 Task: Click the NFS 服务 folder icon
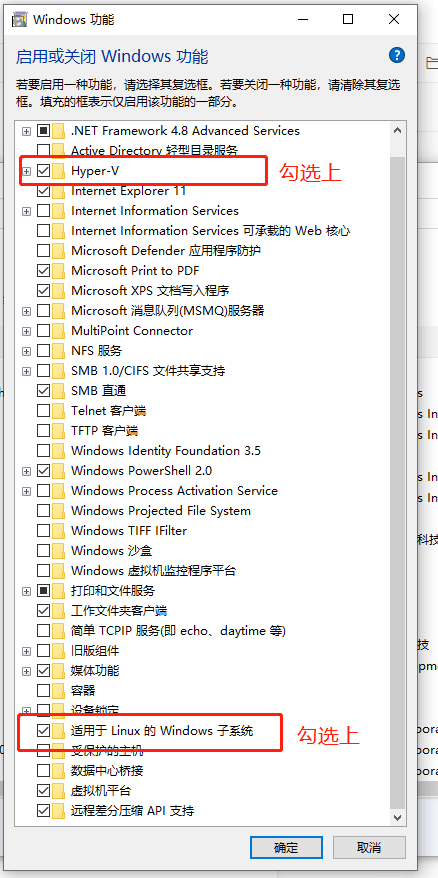59,351
